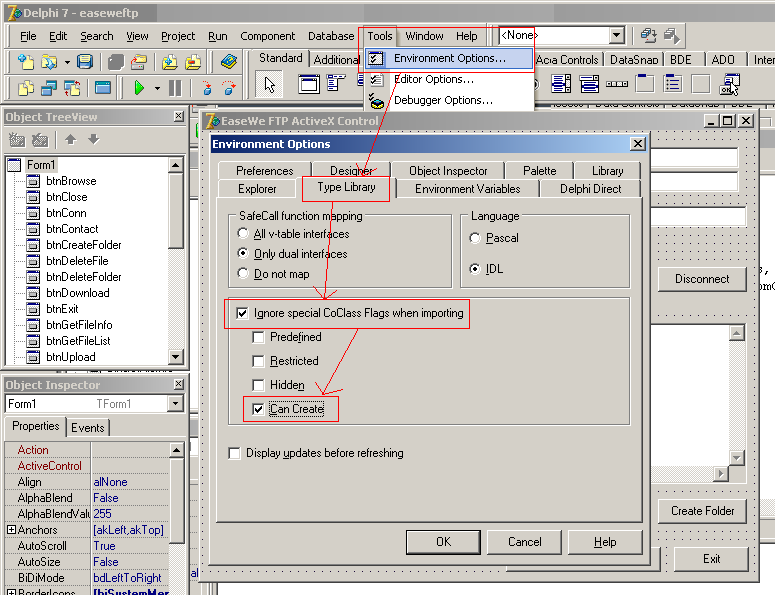Select the GroupBox palette component
775x595 pixels.
click(x=645, y=84)
